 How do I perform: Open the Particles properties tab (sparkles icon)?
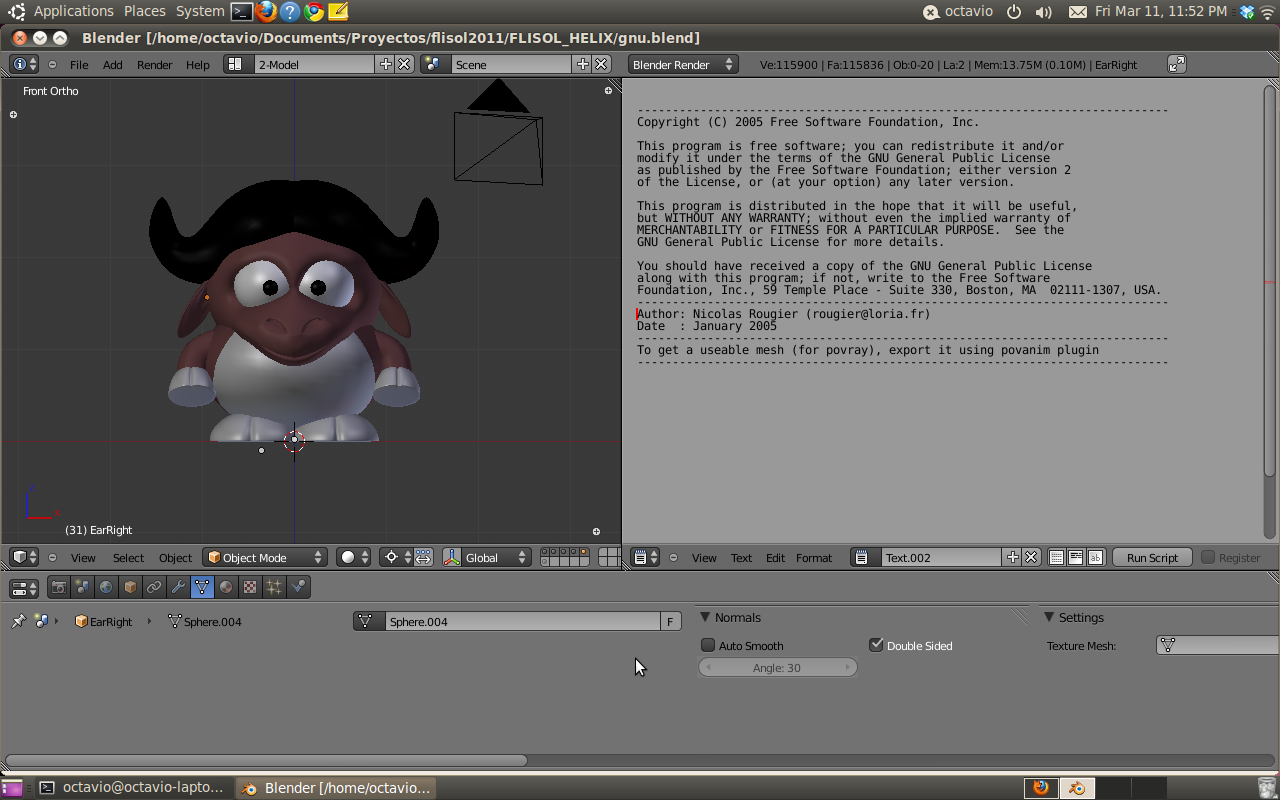274,587
